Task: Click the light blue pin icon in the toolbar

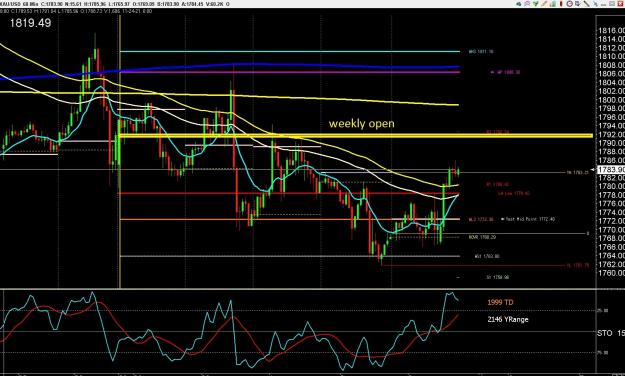Action: (x=596, y=4)
